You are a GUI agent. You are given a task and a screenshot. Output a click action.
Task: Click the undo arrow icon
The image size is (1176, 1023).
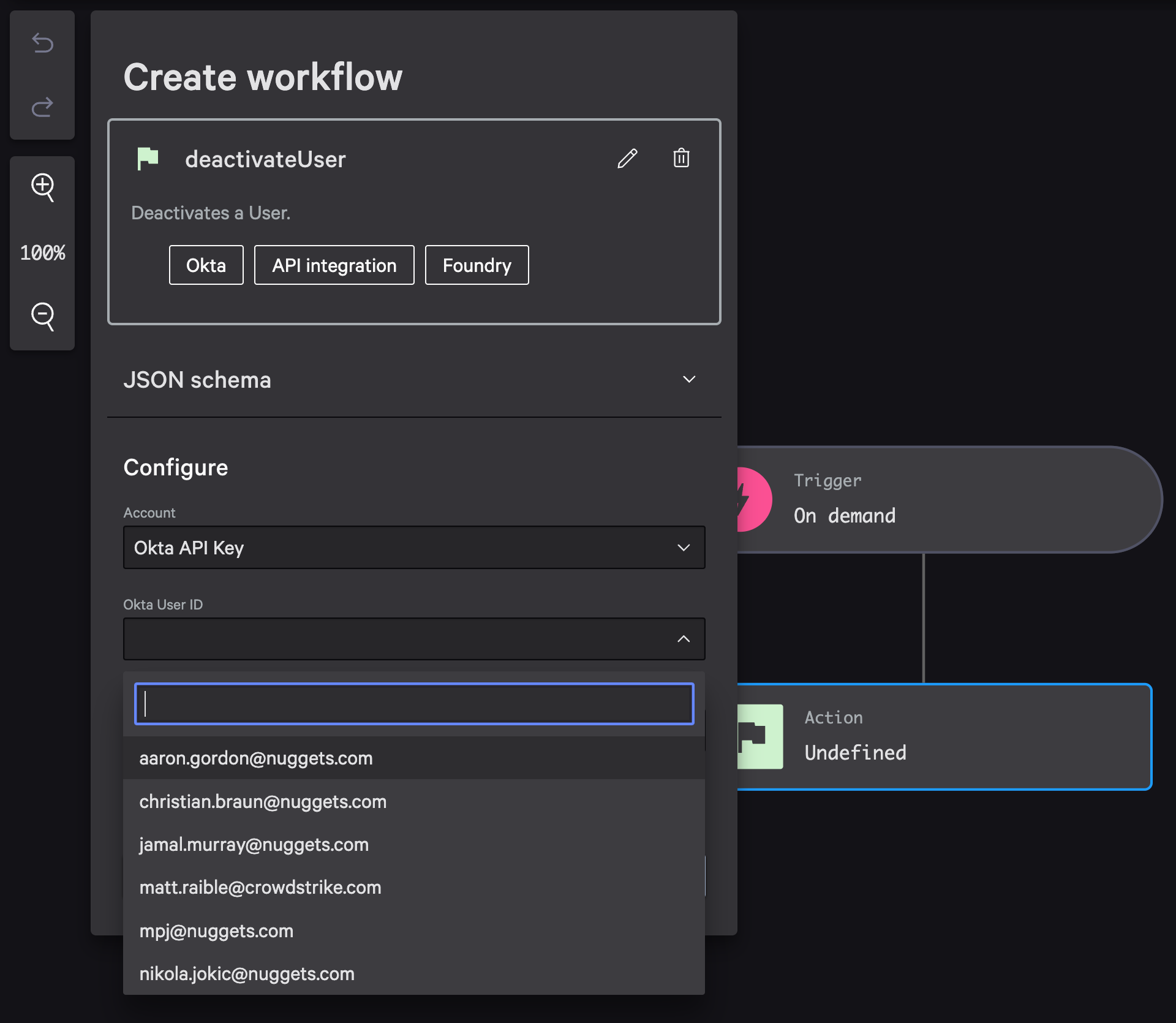[44, 43]
